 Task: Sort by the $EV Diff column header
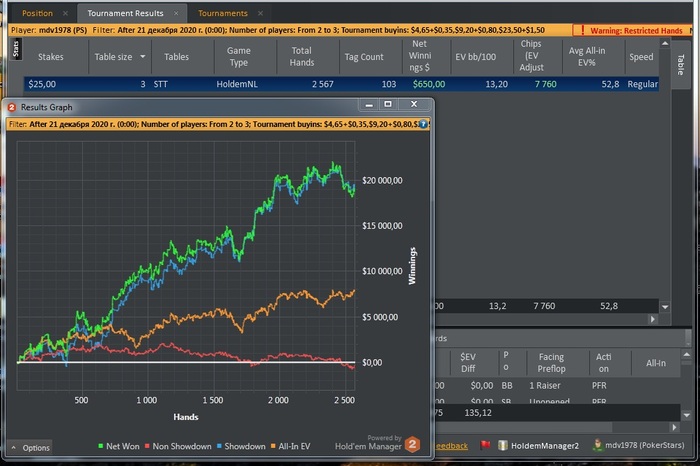click(x=468, y=362)
